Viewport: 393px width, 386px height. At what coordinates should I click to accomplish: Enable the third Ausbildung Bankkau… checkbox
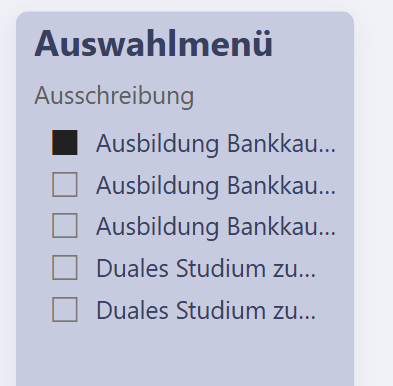[x=65, y=226]
